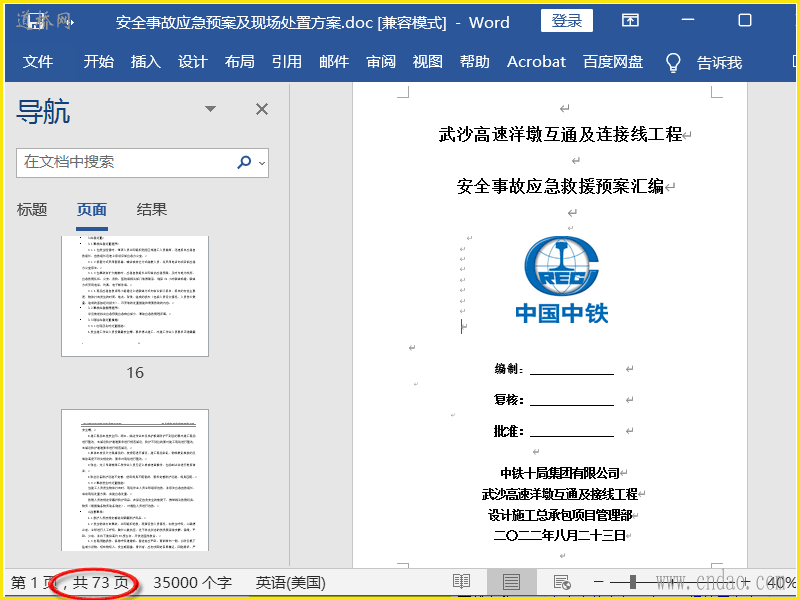Open the 引用 ribbon tab

tap(287, 62)
